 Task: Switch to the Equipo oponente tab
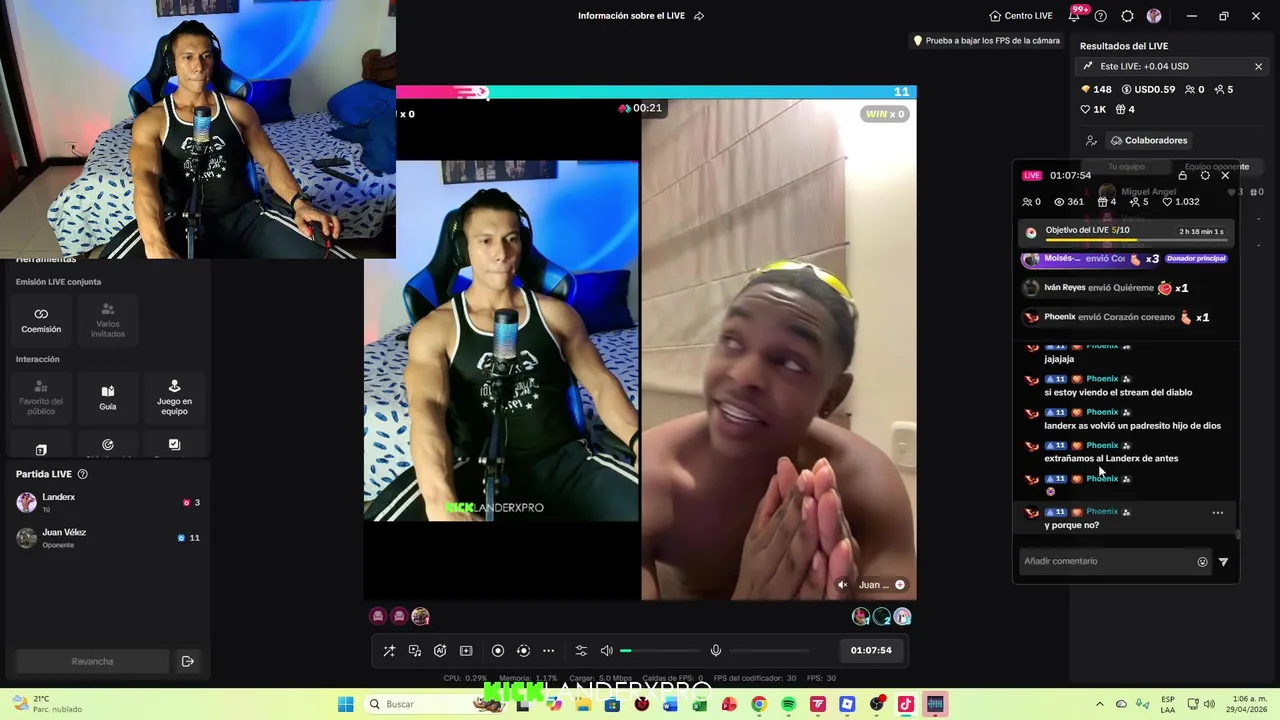pos(1216,167)
